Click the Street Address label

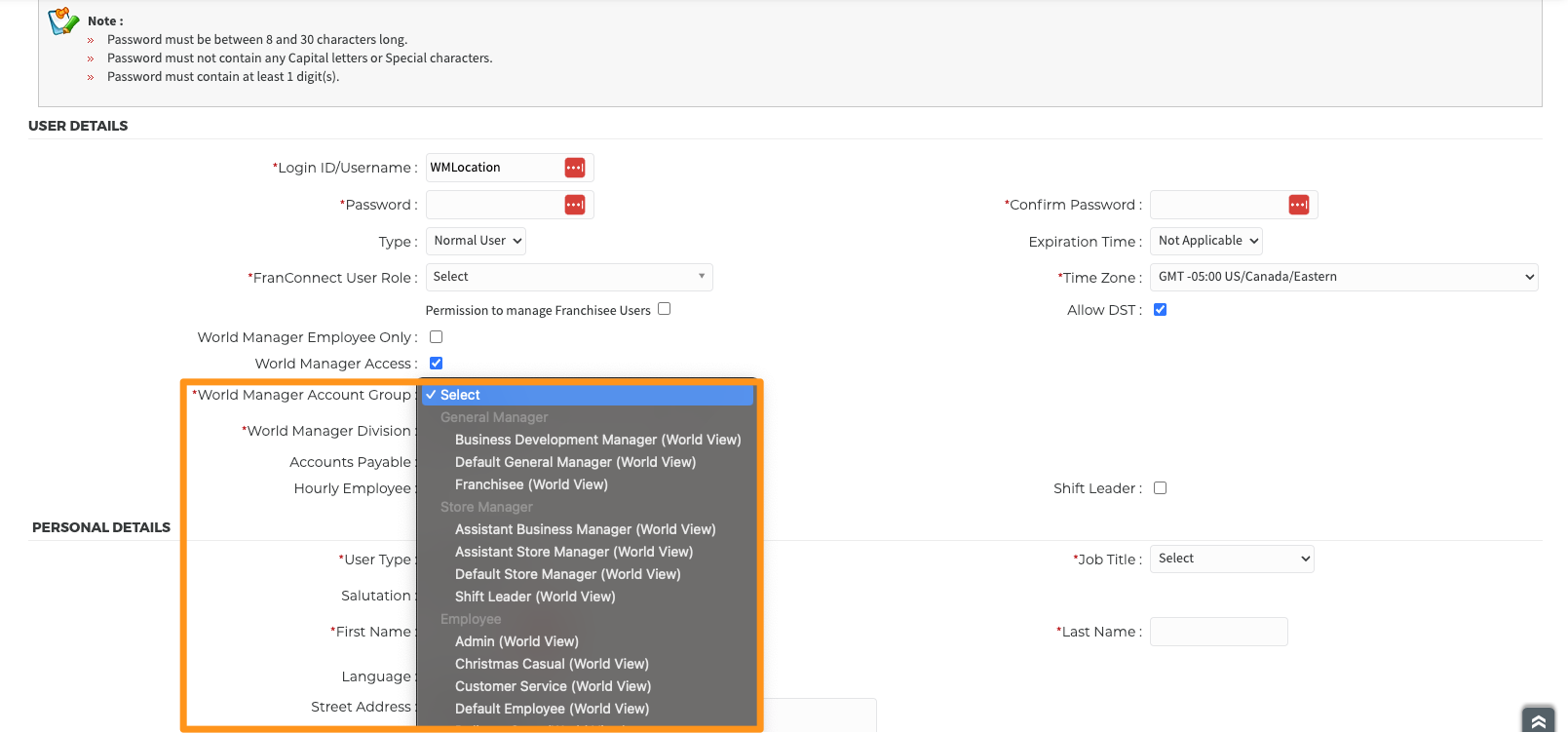coord(363,707)
